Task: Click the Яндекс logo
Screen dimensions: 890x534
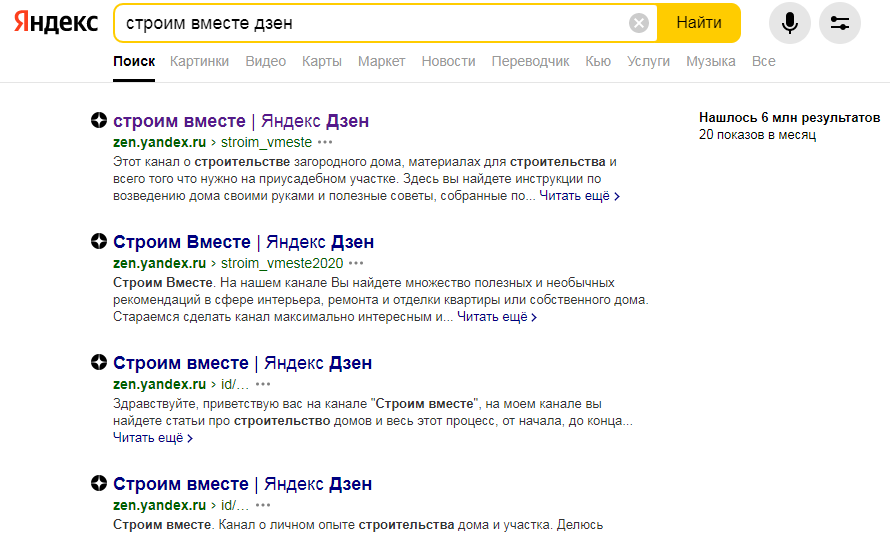Action: pyautogui.click(x=56, y=23)
